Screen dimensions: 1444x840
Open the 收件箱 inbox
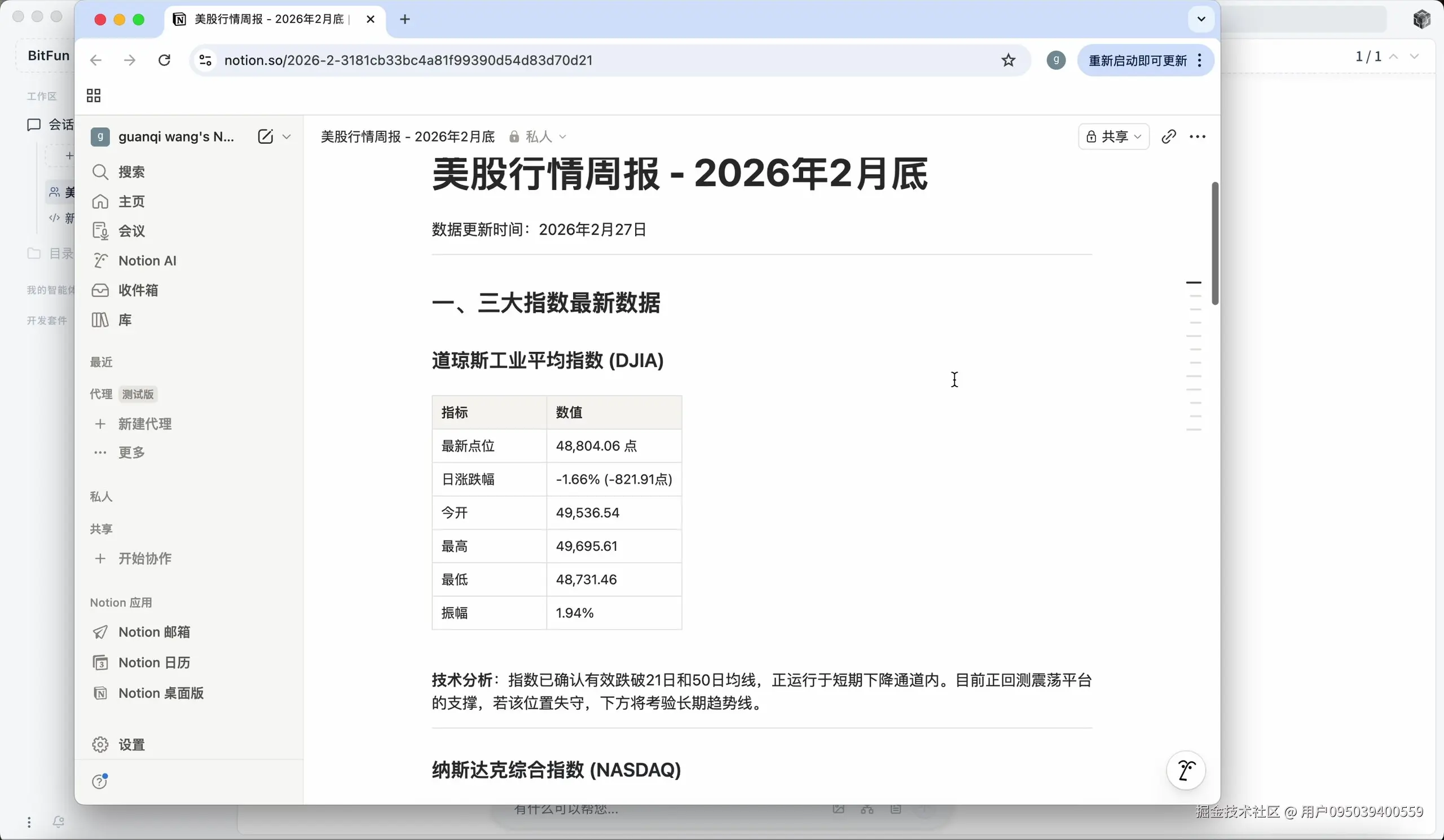[x=138, y=290]
